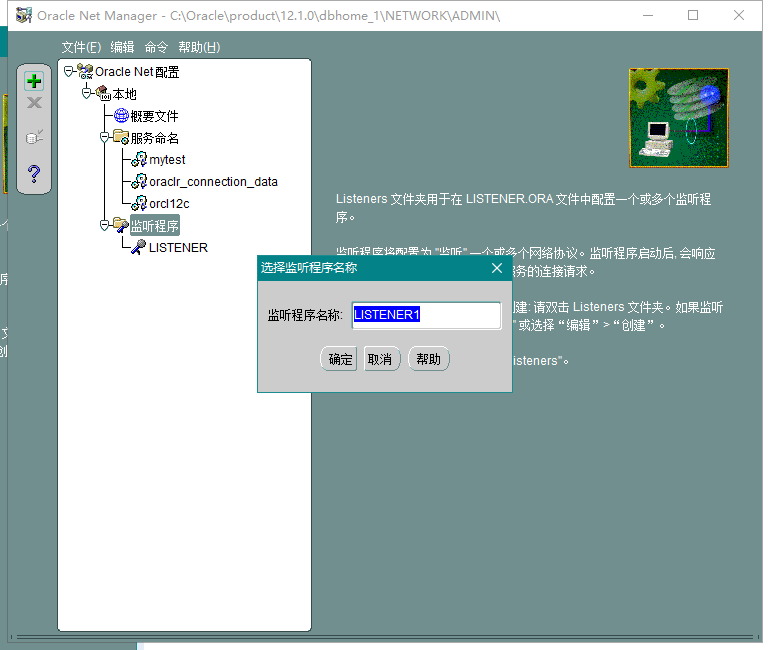Select the 本地 tree label
The width and height of the screenshot is (770, 650).
pos(124,94)
